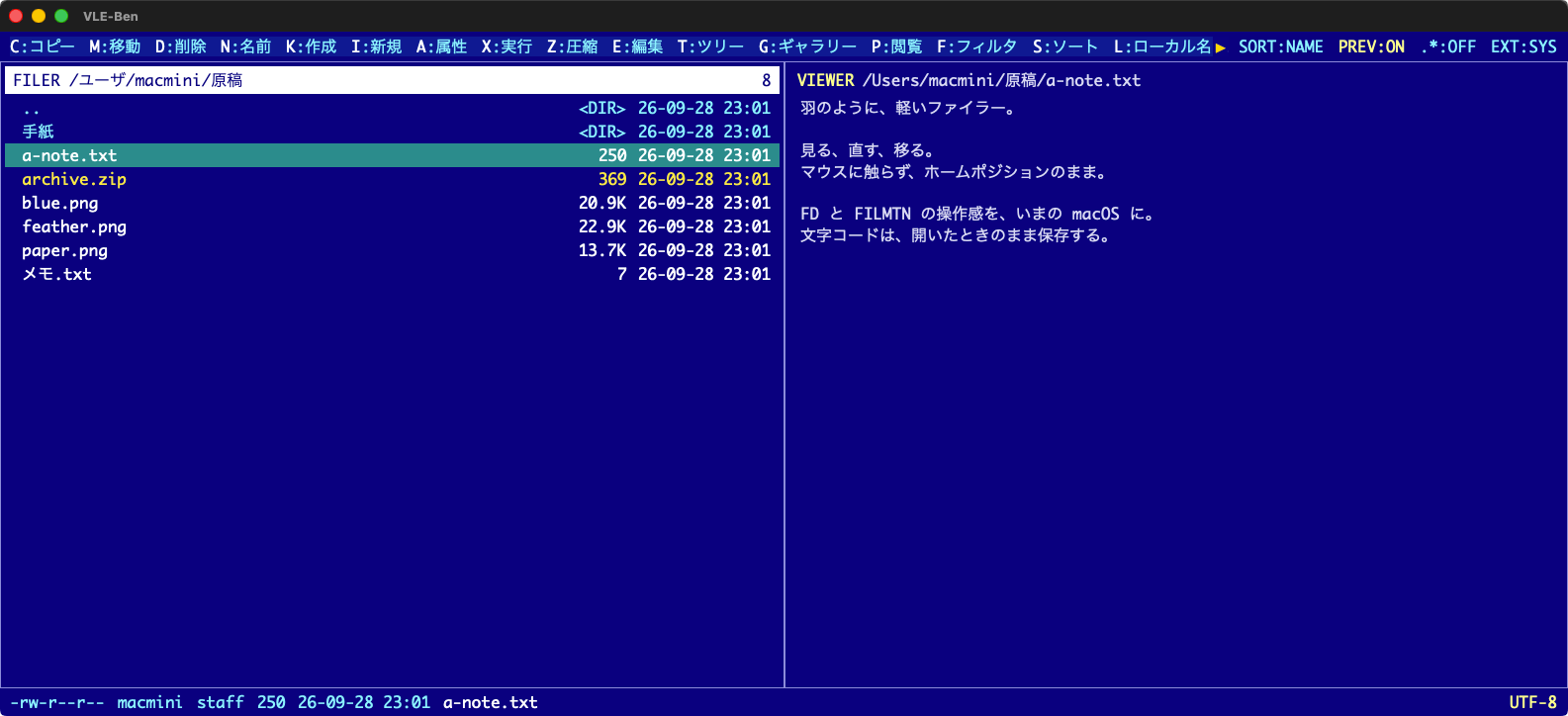Click the UTF-8 encoding indicator in status bar
The width and height of the screenshot is (1568, 716).
[1532, 702]
